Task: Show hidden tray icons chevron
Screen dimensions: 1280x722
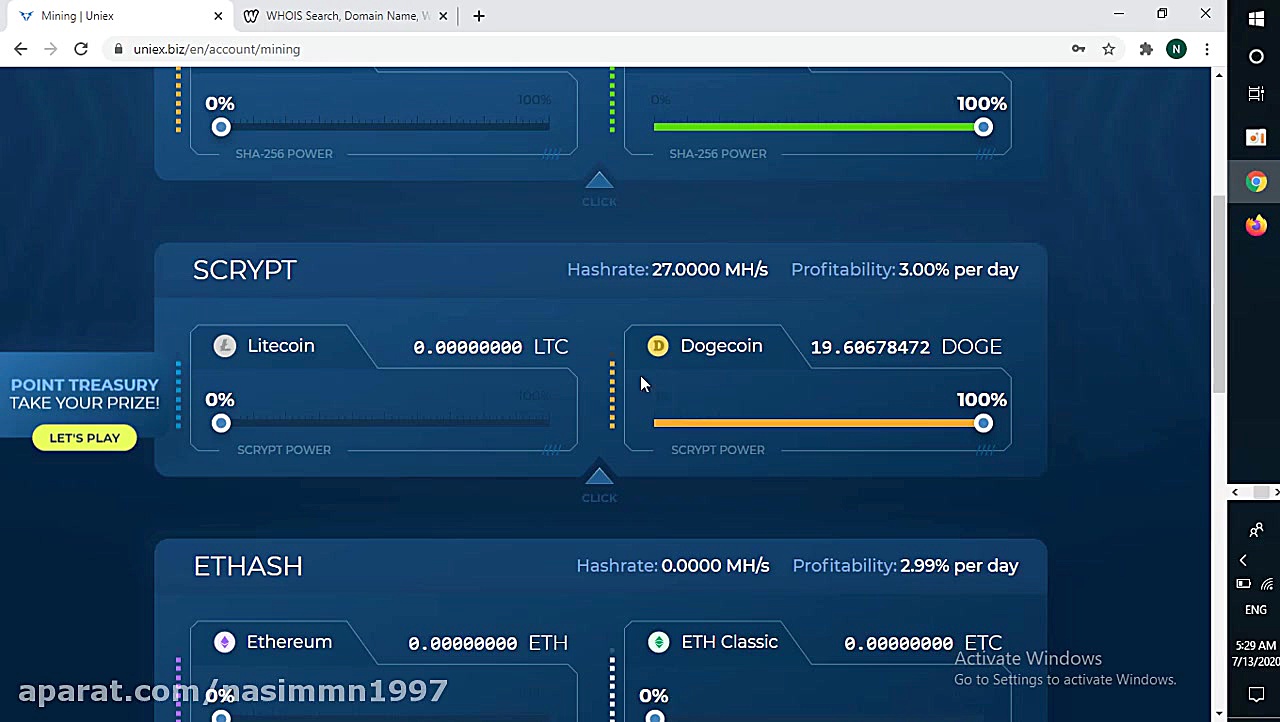Action: click(x=1243, y=560)
